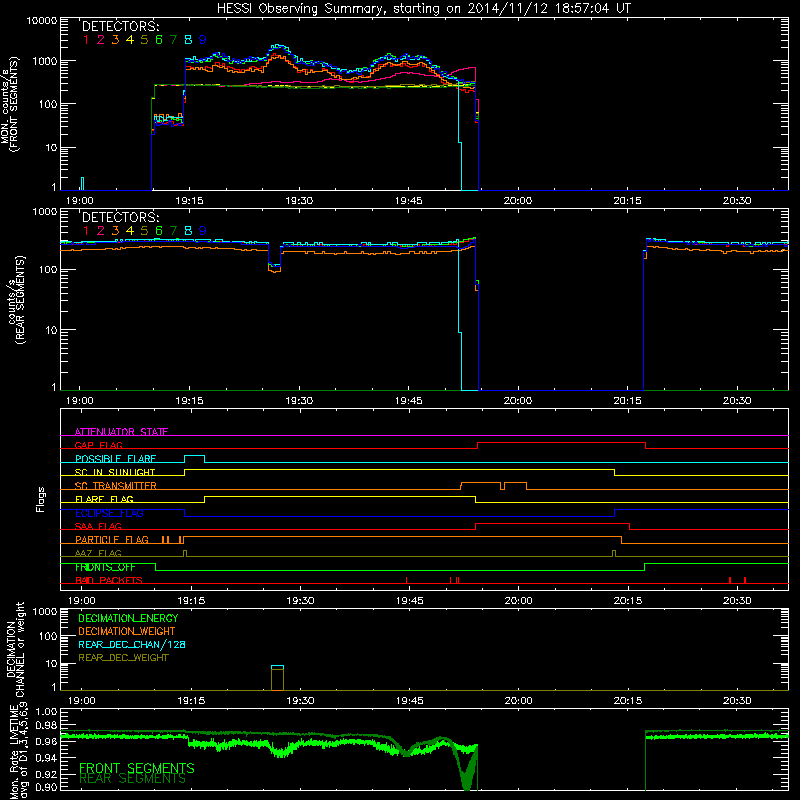Image resolution: width=800 pixels, height=800 pixels.
Task: Click the 0.90 tick label on livetime plot
Action: click(x=47, y=787)
